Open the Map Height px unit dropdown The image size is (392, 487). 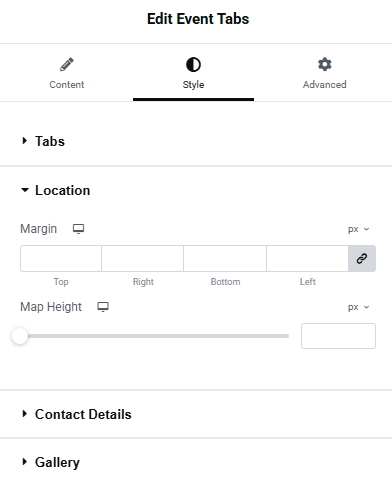point(359,307)
